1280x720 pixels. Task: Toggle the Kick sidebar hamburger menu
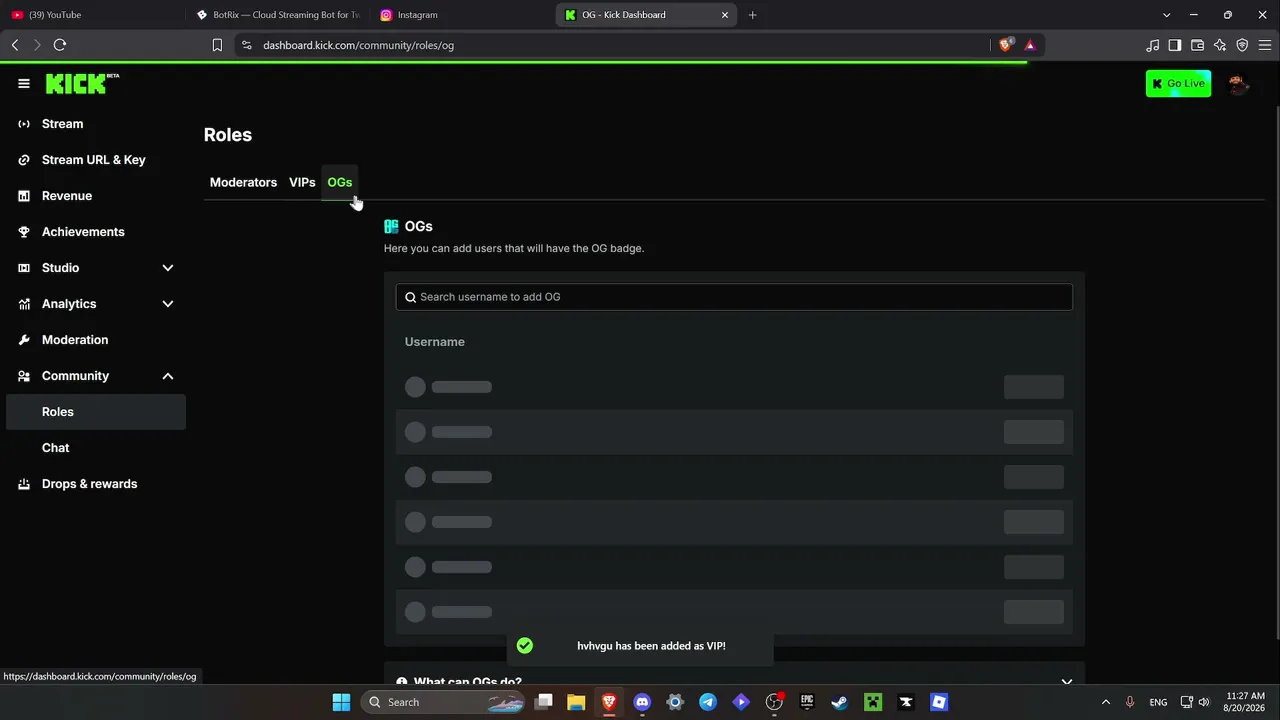(24, 84)
